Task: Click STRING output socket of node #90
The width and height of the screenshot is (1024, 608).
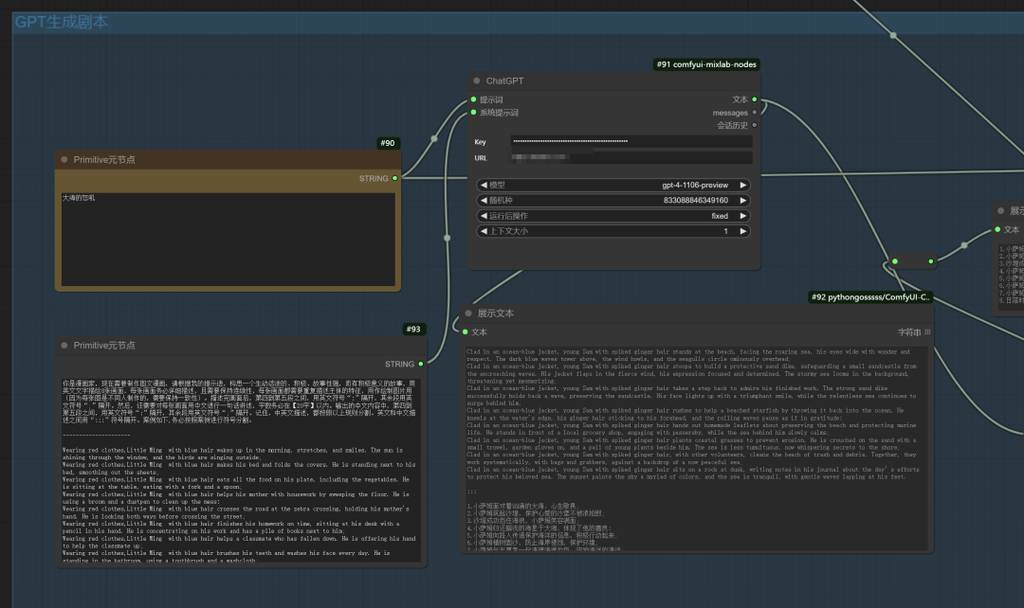Action: 395,178
